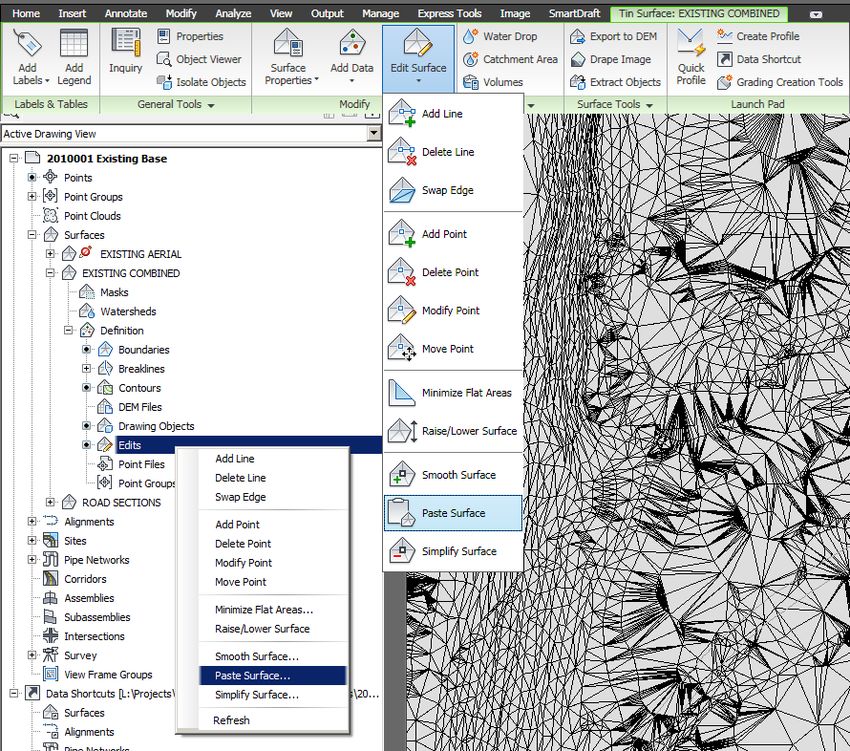Select the View Frame Groups tree item

pyautogui.click(x=108, y=675)
